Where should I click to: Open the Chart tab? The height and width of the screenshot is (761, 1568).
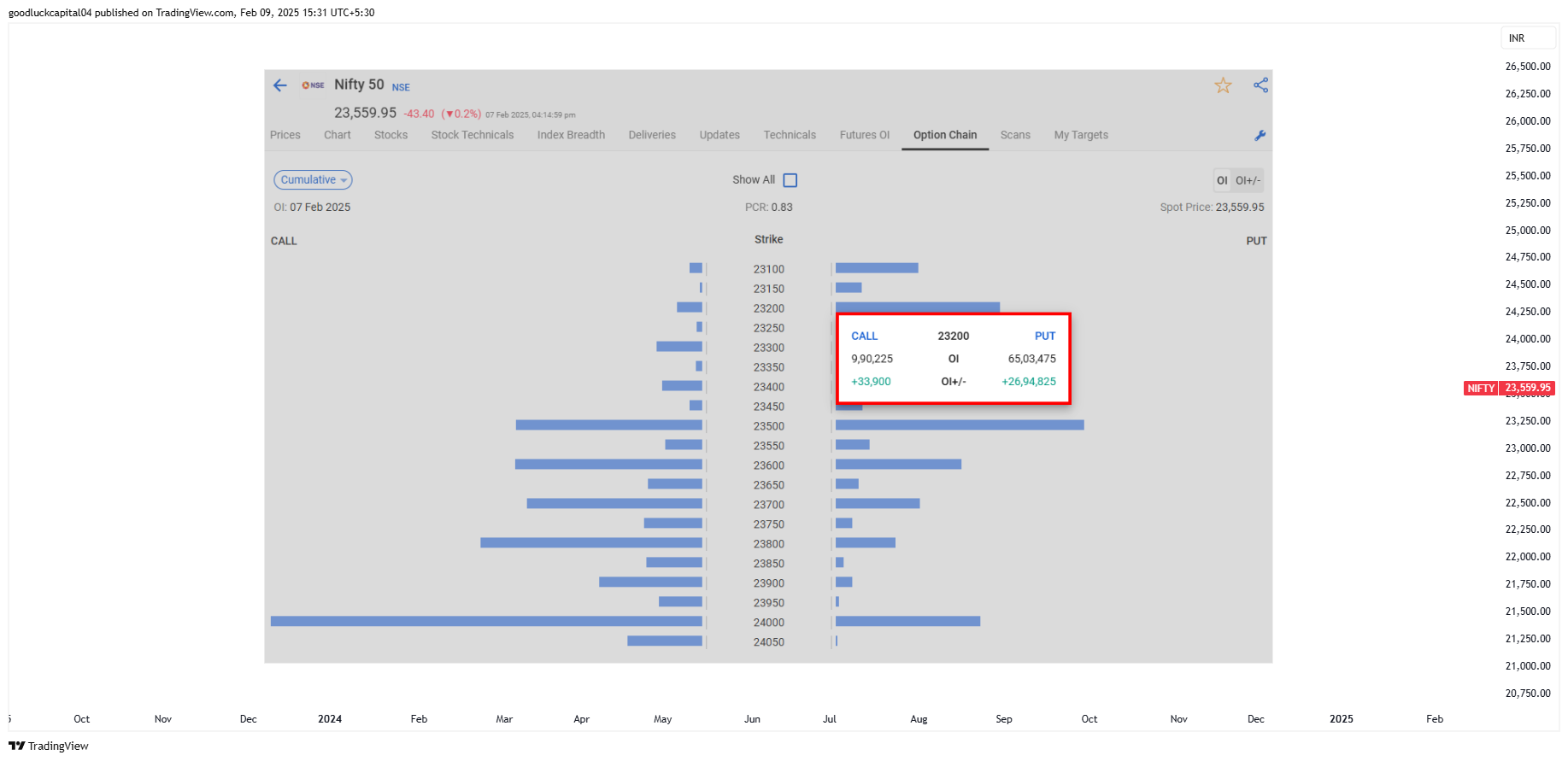[338, 135]
